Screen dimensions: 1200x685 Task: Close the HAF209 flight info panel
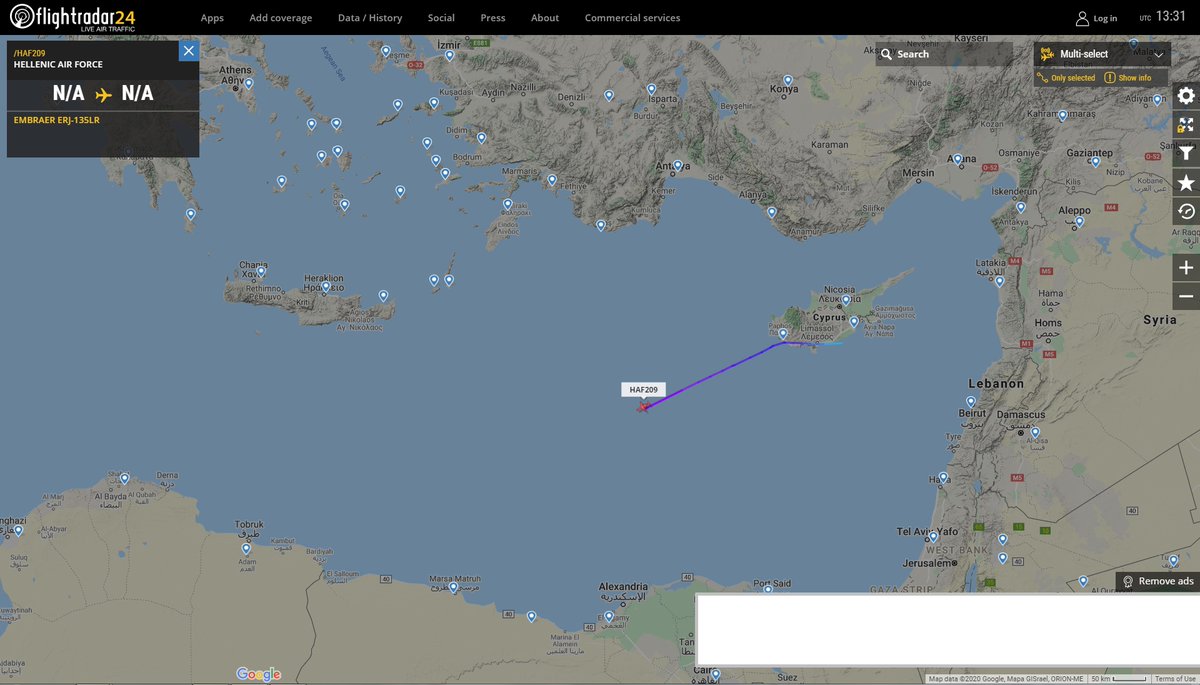[189, 51]
